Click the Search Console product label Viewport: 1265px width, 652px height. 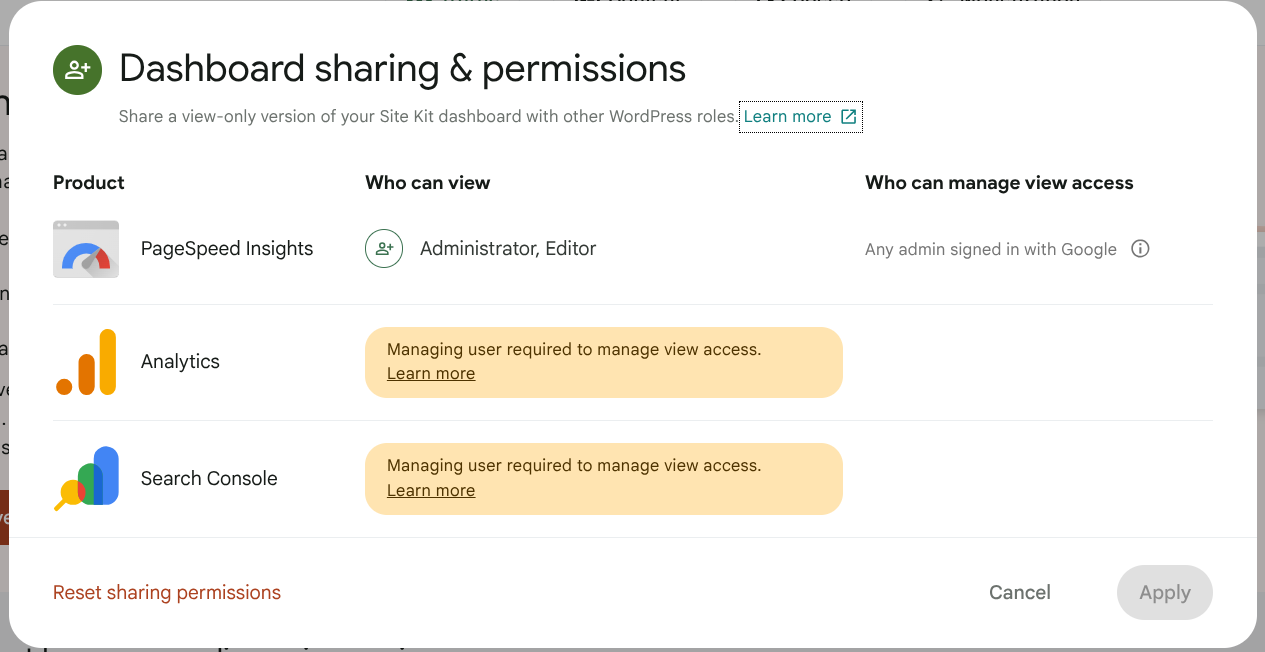click(x=209, y=479)
